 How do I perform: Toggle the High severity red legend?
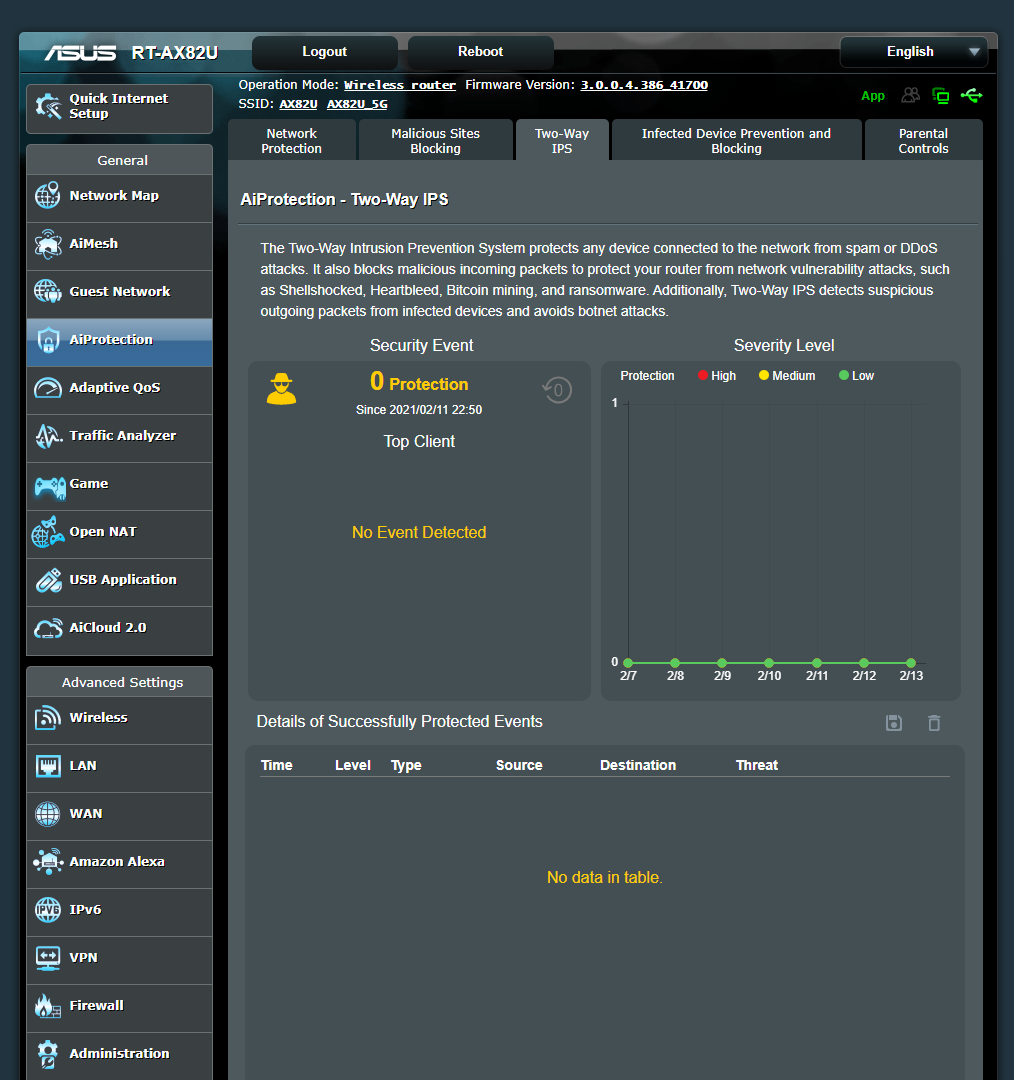(x=716, y=375)
